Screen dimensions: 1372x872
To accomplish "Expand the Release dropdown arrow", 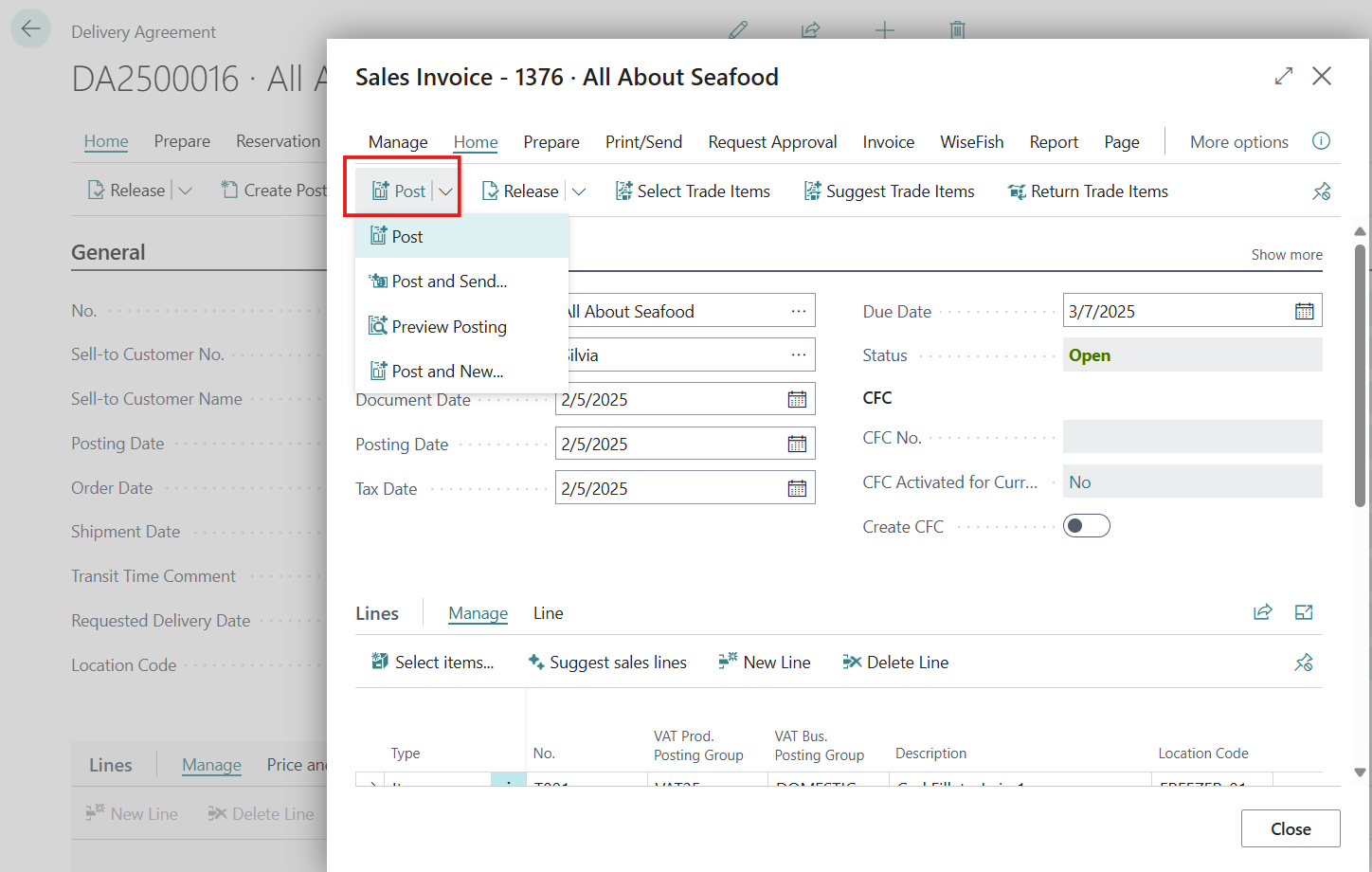I will [579, 191].
